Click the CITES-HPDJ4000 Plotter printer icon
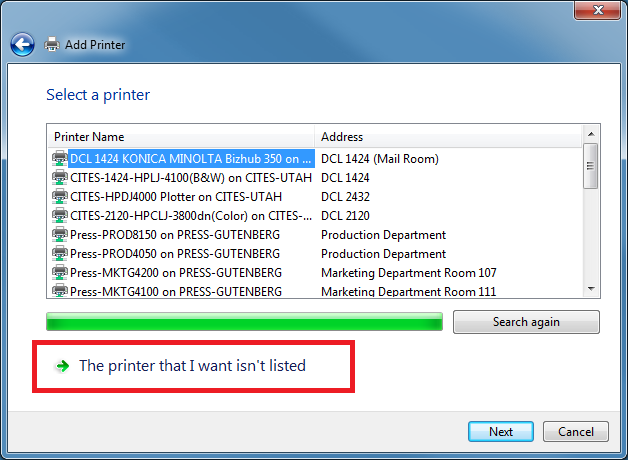628x460 pixels. [x=60, y=196]
